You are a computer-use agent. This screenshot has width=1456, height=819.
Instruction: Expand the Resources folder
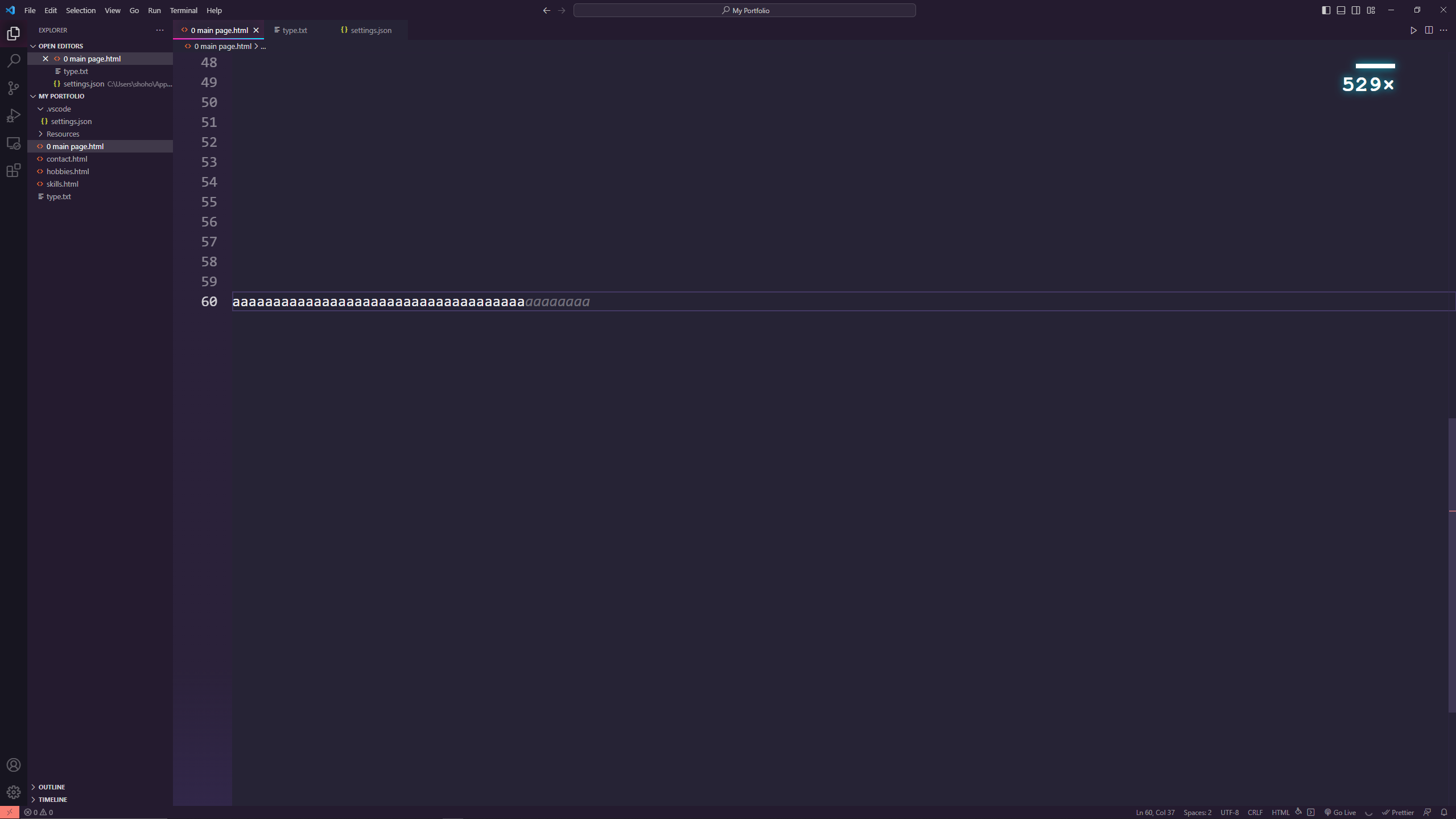pos(41,133)
